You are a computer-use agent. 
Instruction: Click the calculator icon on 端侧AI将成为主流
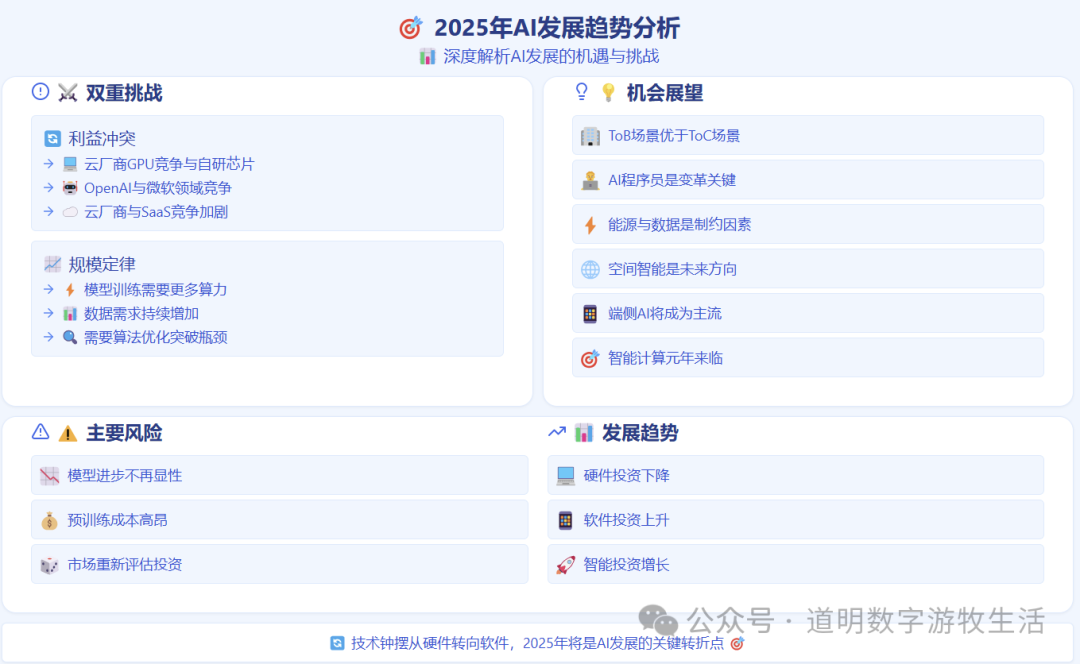tap(592, 313)
